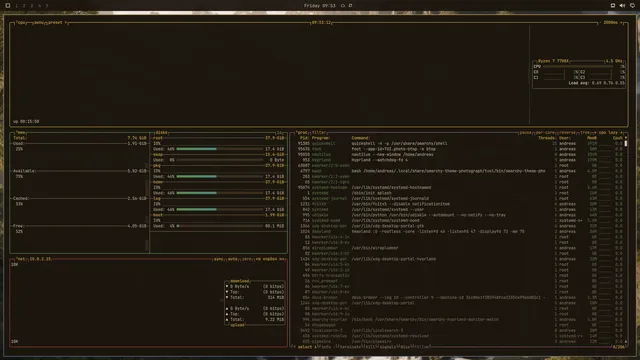Image resolution: width=640 pixels, height=360 pixels.
Task: Select the udiskie process row
Action: [x=459, y=215]
